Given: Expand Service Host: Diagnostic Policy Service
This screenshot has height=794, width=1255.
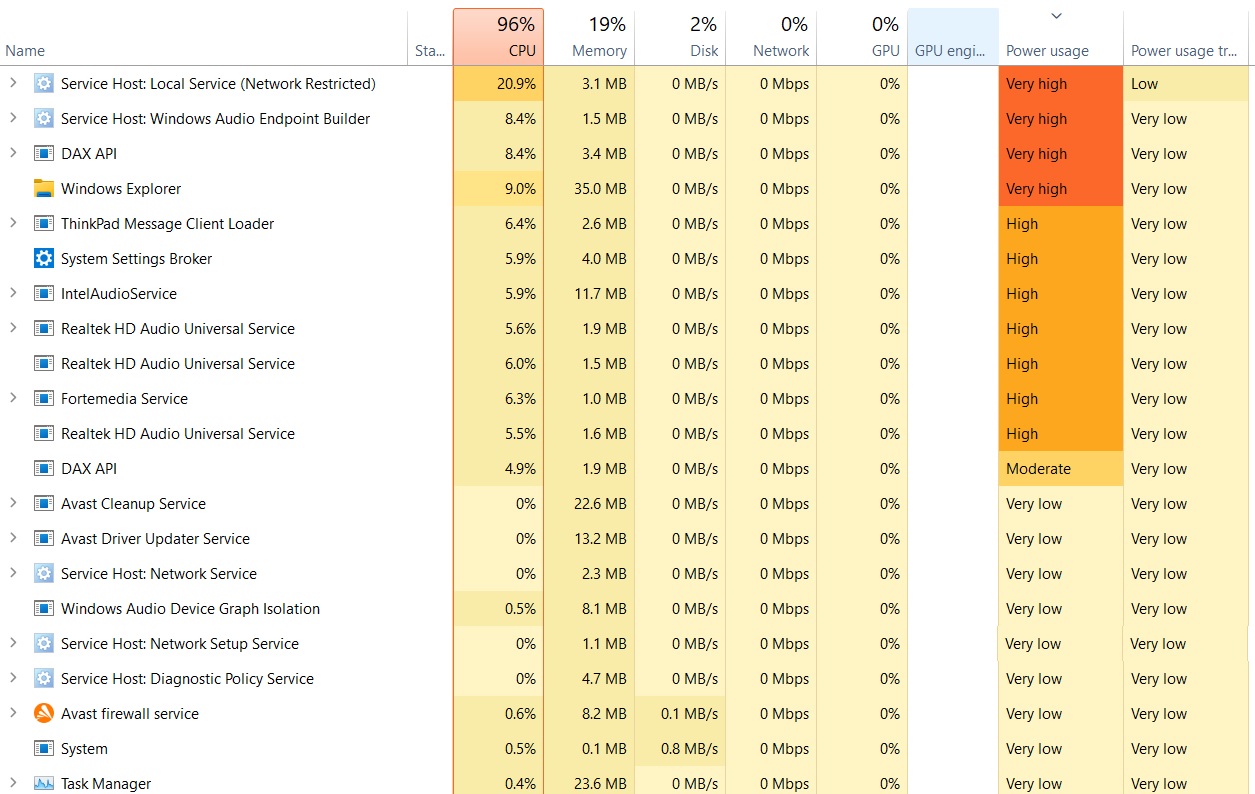Looking at the screenshot, I should 13,678.
